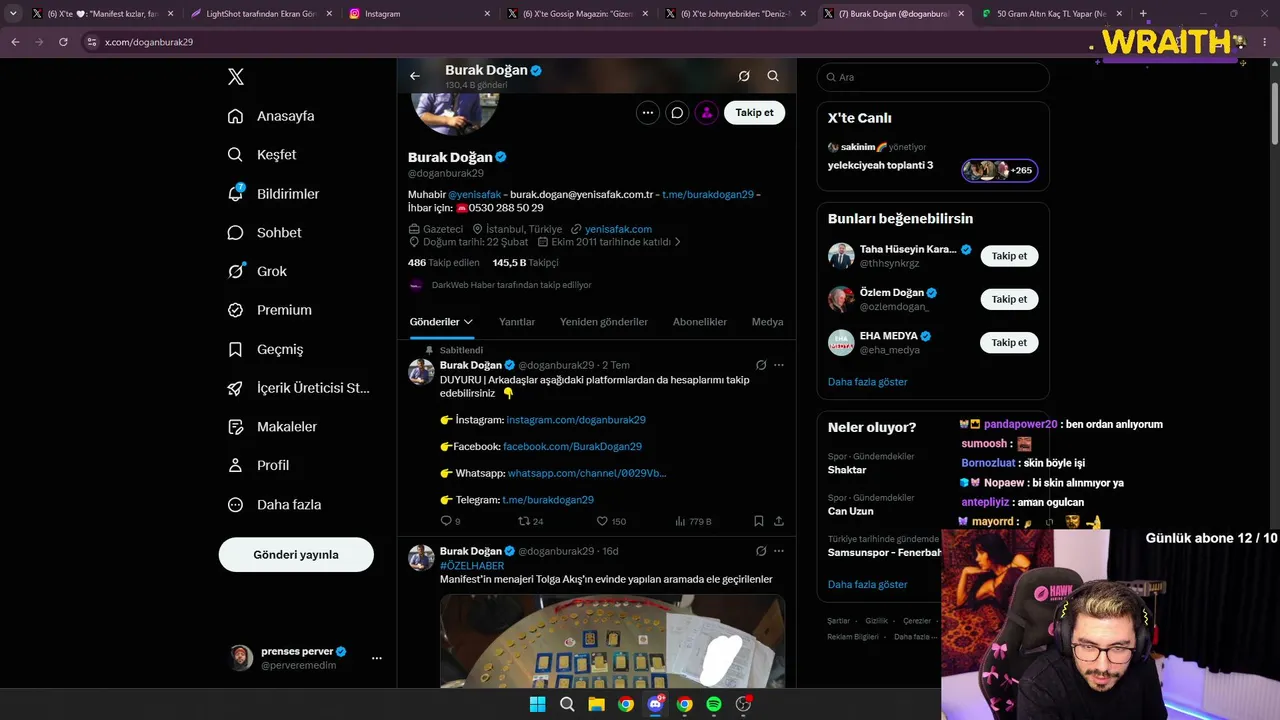Screen dimensions: 1280x720
Task: View the 145,5 B Takipçi list
Action: pos(525,263)
